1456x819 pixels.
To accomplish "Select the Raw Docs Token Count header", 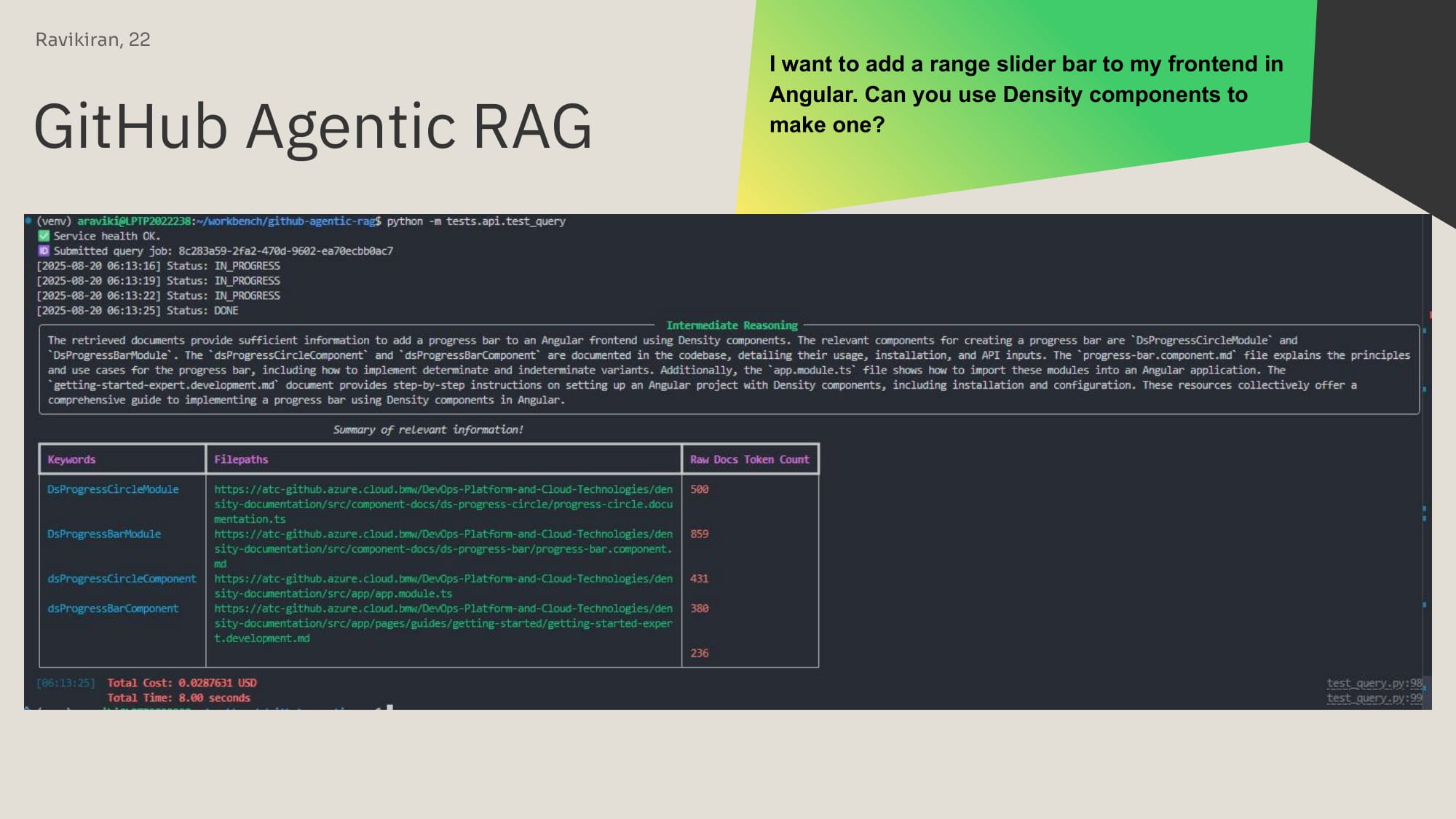I will point(749,459).
